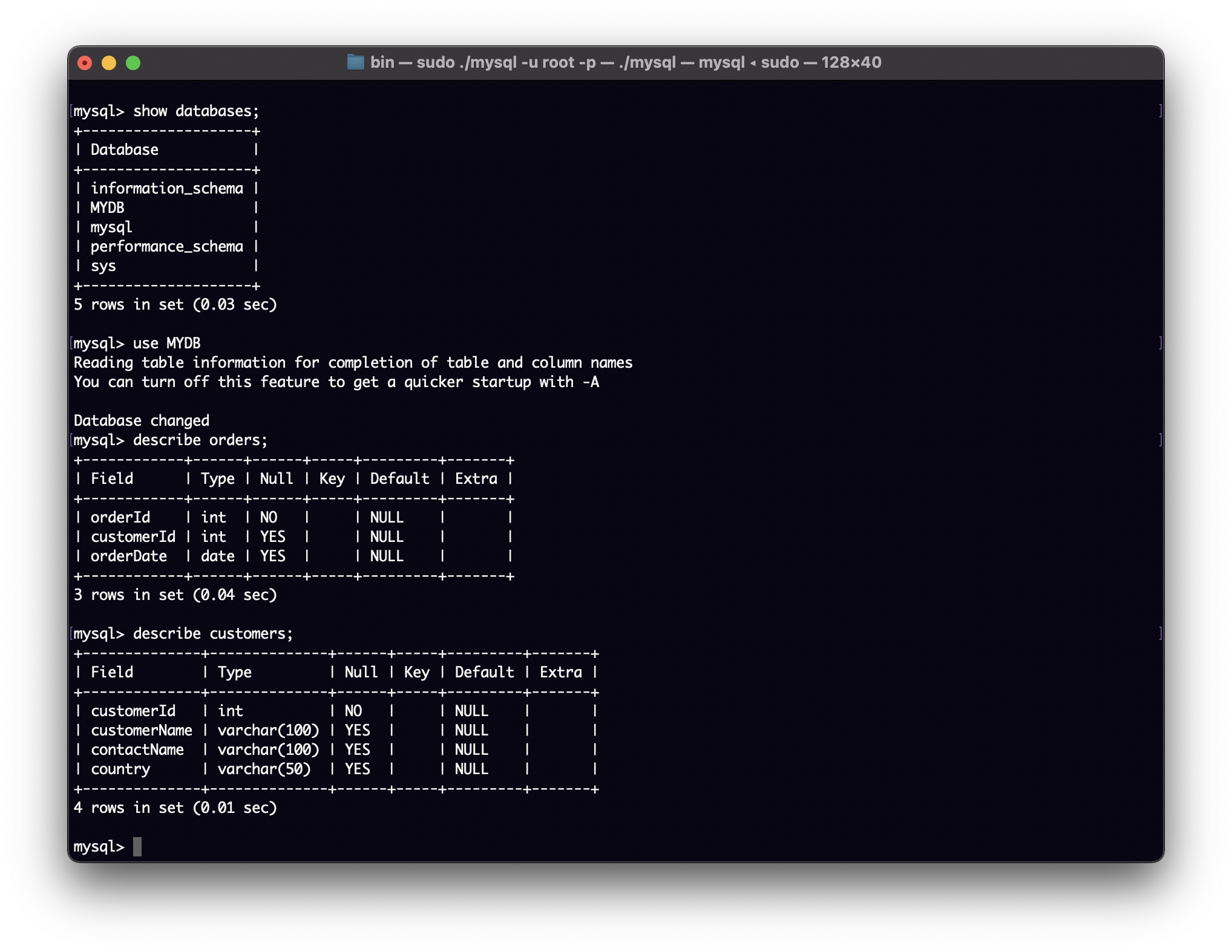Click the 'describe orders;' command

pyautogui.click(x=171, y=440)
